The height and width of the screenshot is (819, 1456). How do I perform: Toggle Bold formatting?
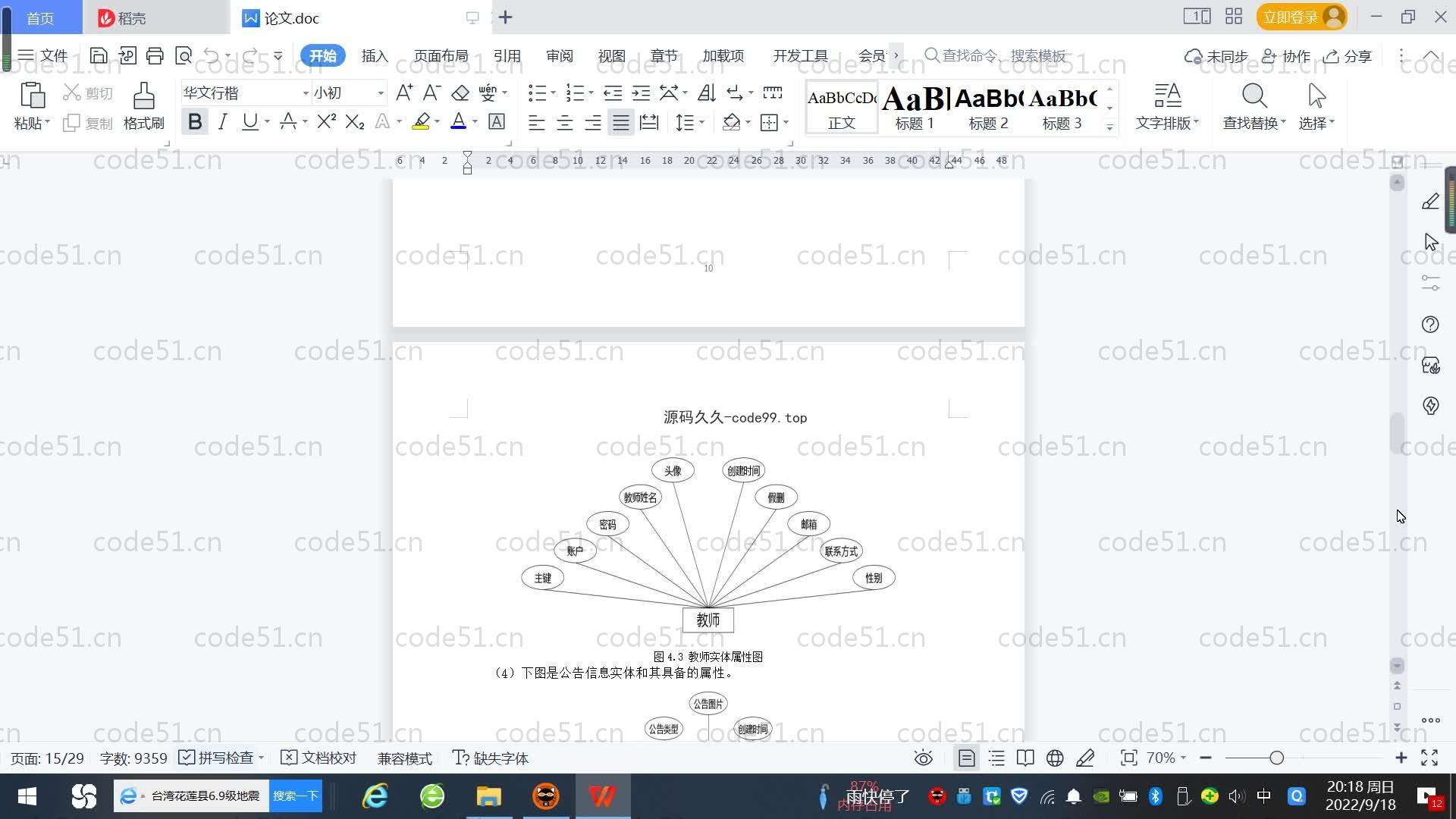click(x=195, y=121)
